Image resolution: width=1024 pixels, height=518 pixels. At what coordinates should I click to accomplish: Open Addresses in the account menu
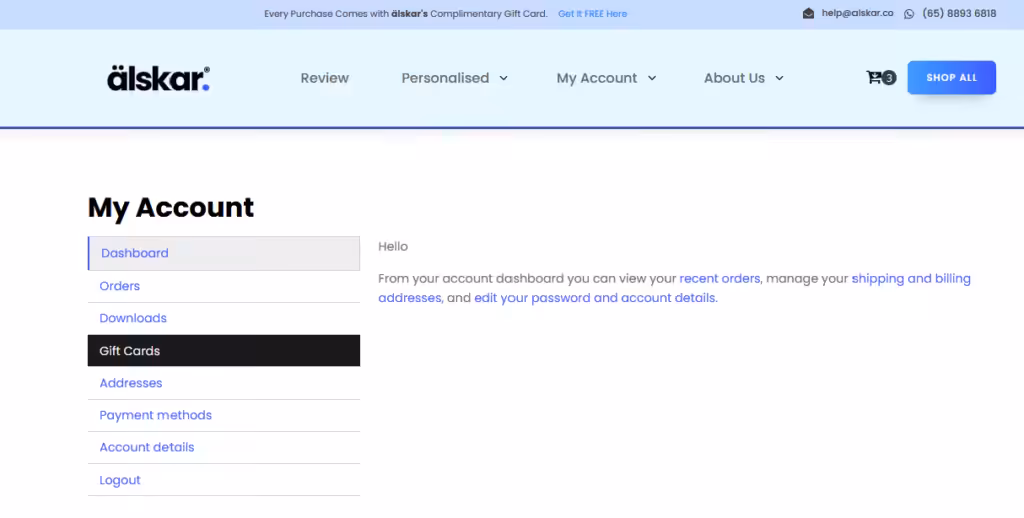(131, 383)
